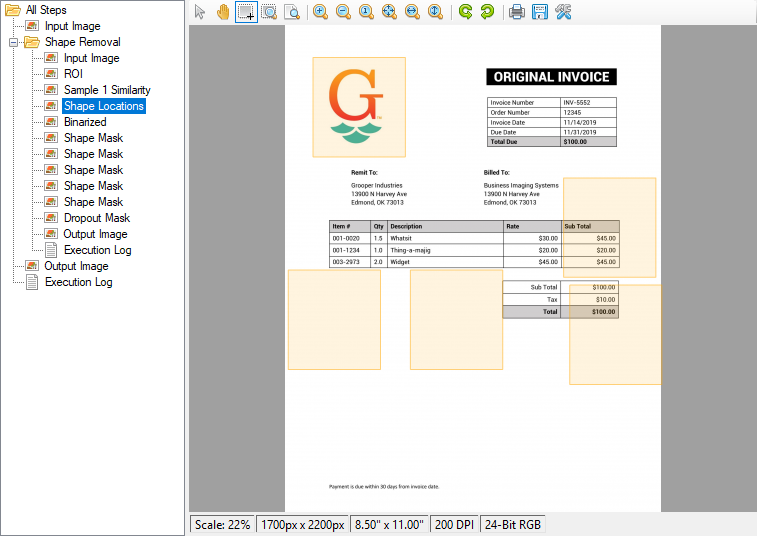Select the Binarized diagnostic image
This screenshot has height=536, width=757.
(85, 122)
